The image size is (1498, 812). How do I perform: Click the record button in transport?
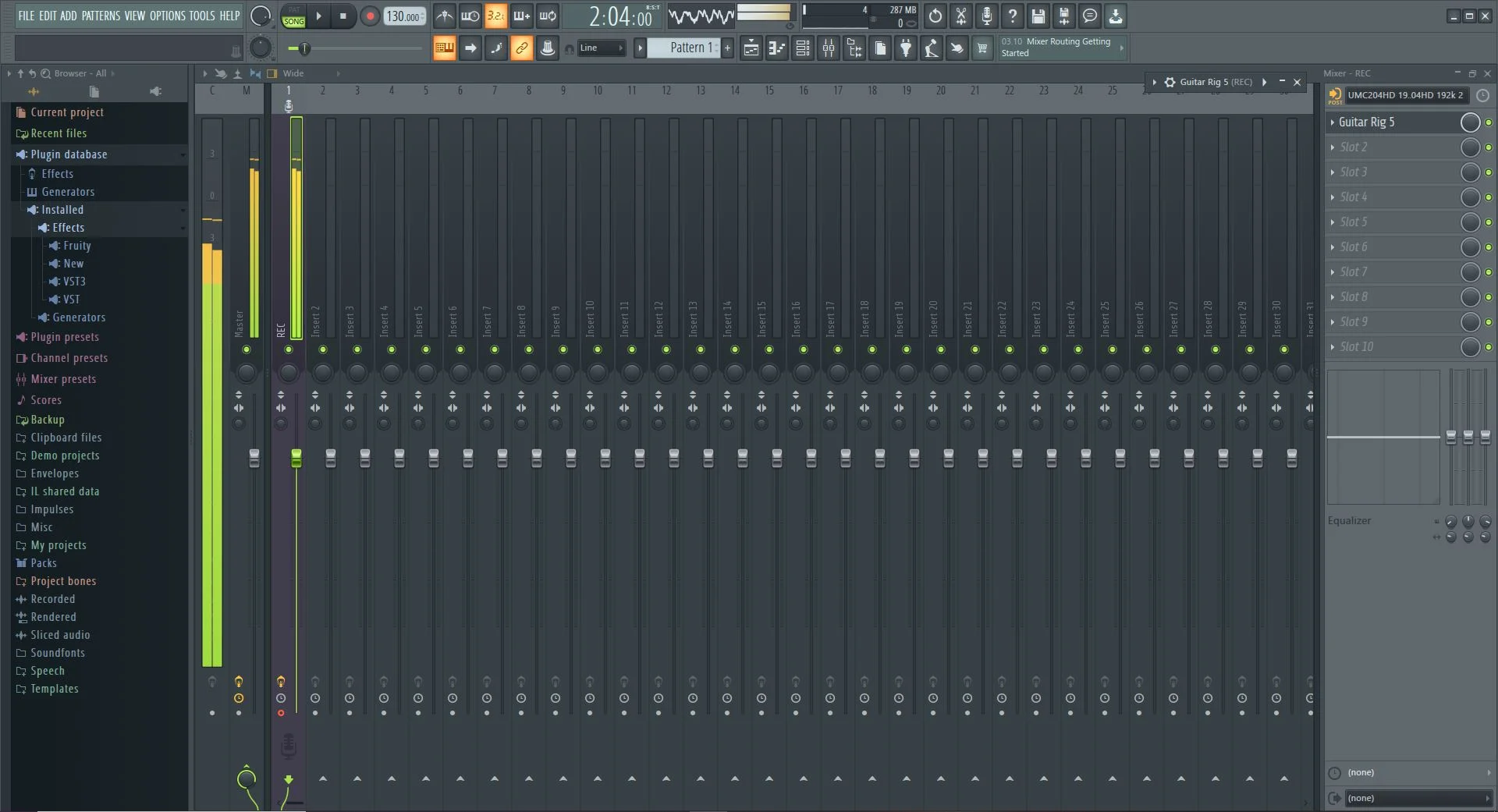pyautogui.click(x=370, y=16)
